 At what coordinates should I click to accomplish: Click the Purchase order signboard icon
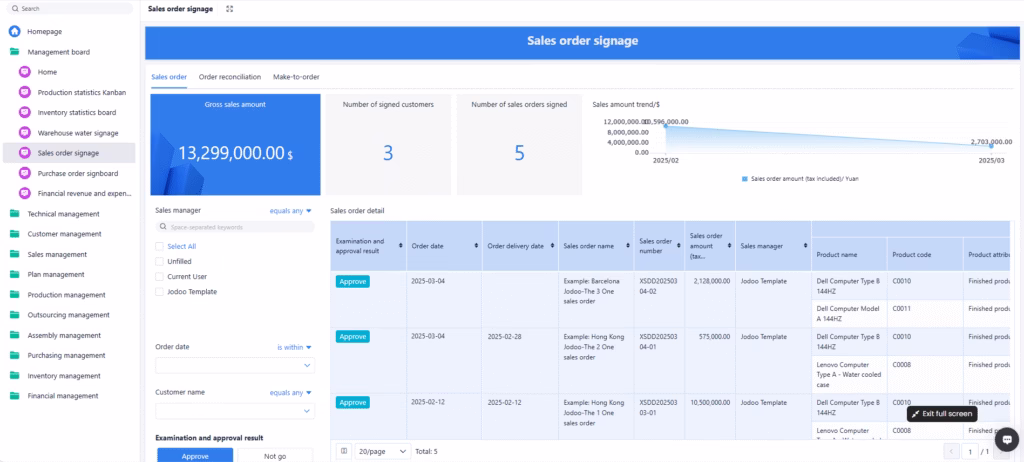point(25,173)
